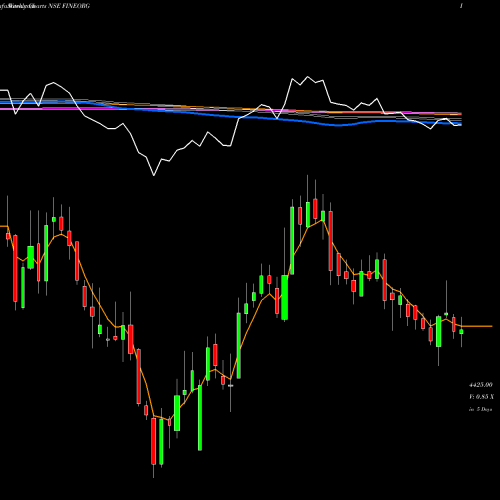500x500 pixels.
Task: Click the V: 0.85 X volume label
Action: point(481,397)
